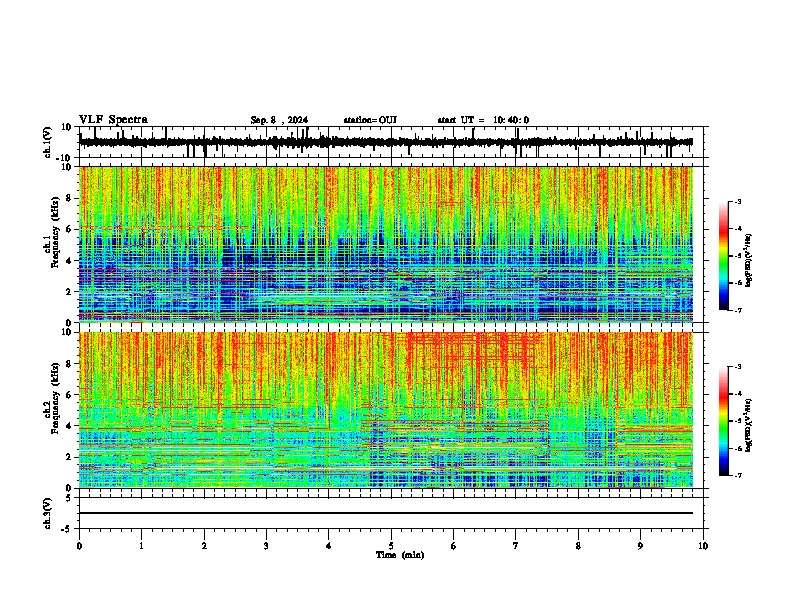Screen dimensions: 792x612
Task: Click time axis tick label "3"
Action: pos(266,546)
